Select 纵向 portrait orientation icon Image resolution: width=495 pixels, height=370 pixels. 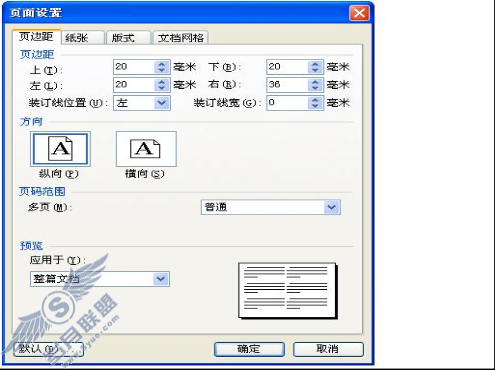[60, 149]
